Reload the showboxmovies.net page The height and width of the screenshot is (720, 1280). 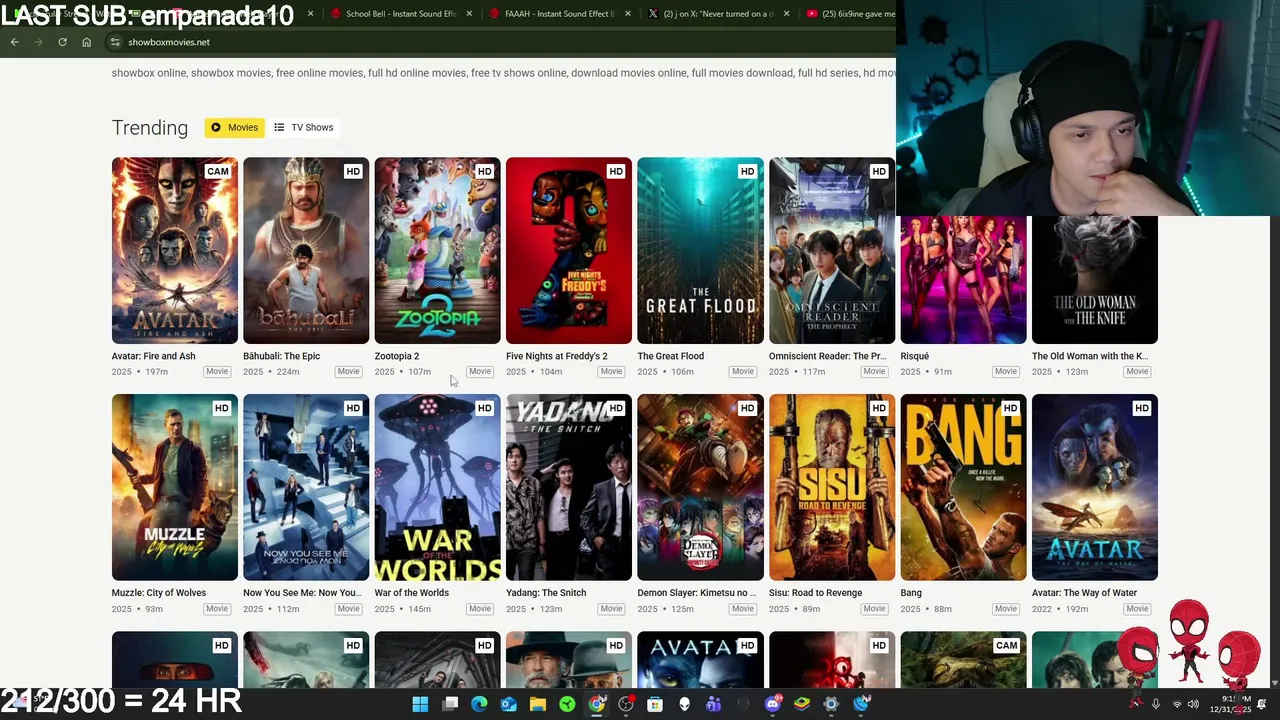(62, 42)
